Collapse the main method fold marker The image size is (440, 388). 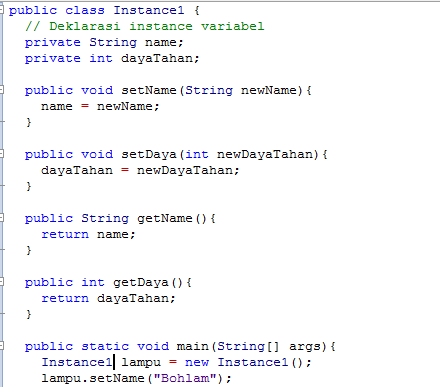[1, 346]
